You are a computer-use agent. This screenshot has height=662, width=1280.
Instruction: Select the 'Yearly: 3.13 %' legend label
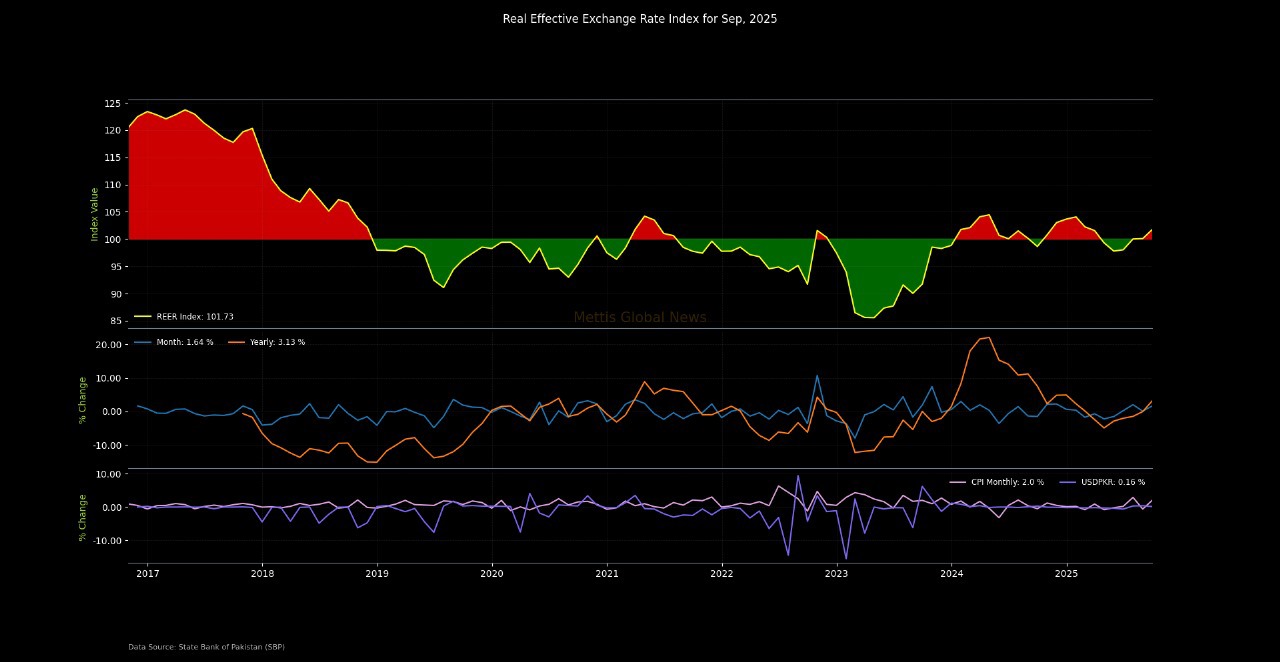(x=277, y=342)
